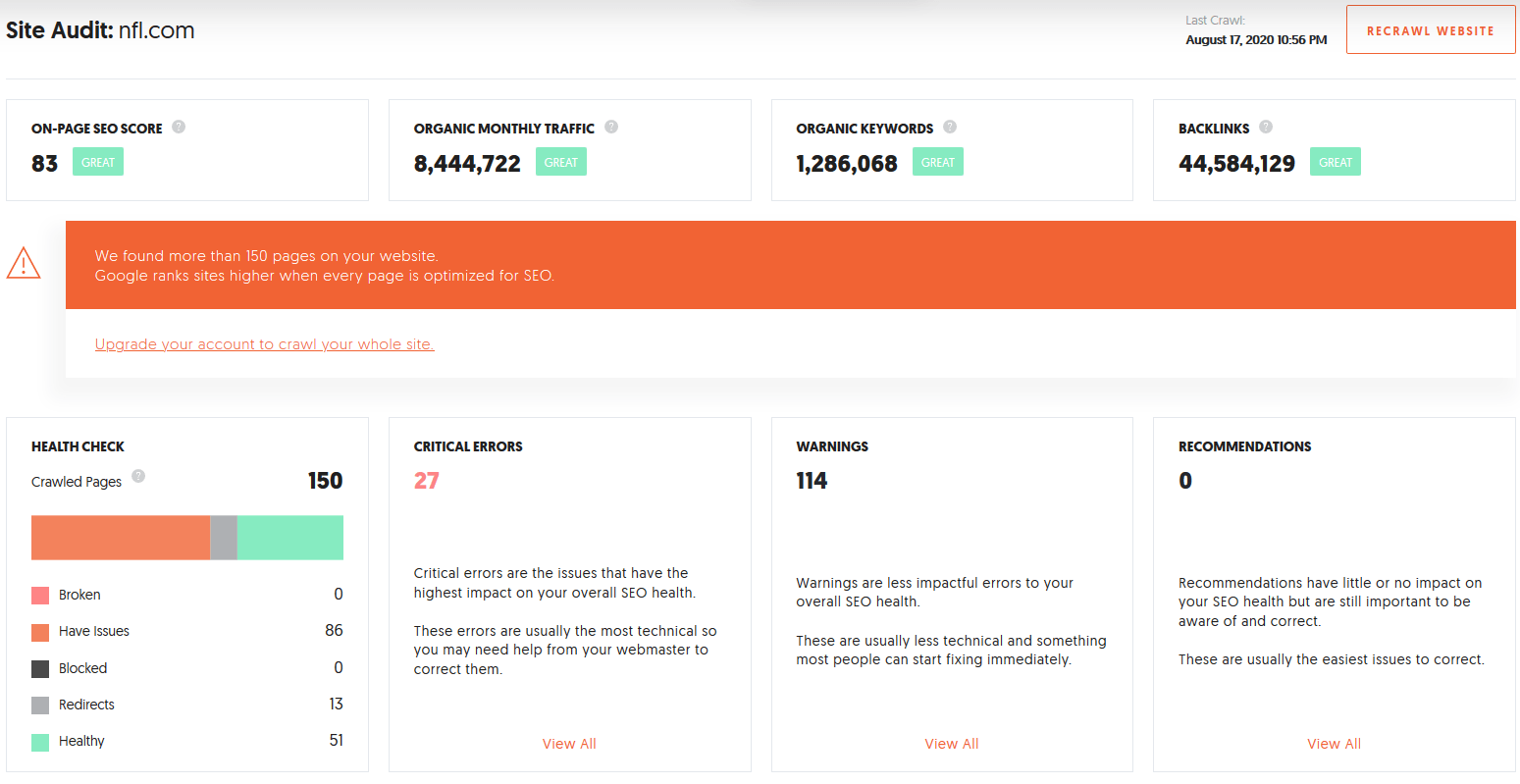
Task: Select the Redirects row label
Action: coord(86,705)
